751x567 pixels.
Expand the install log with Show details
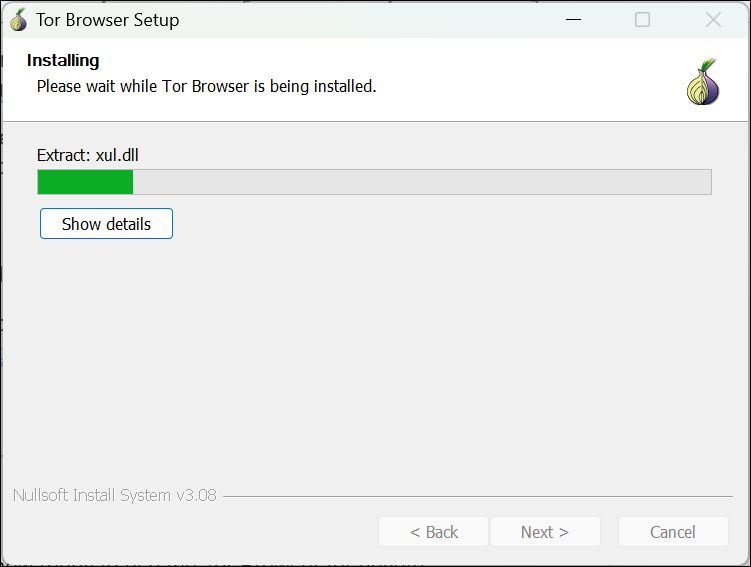106,224
